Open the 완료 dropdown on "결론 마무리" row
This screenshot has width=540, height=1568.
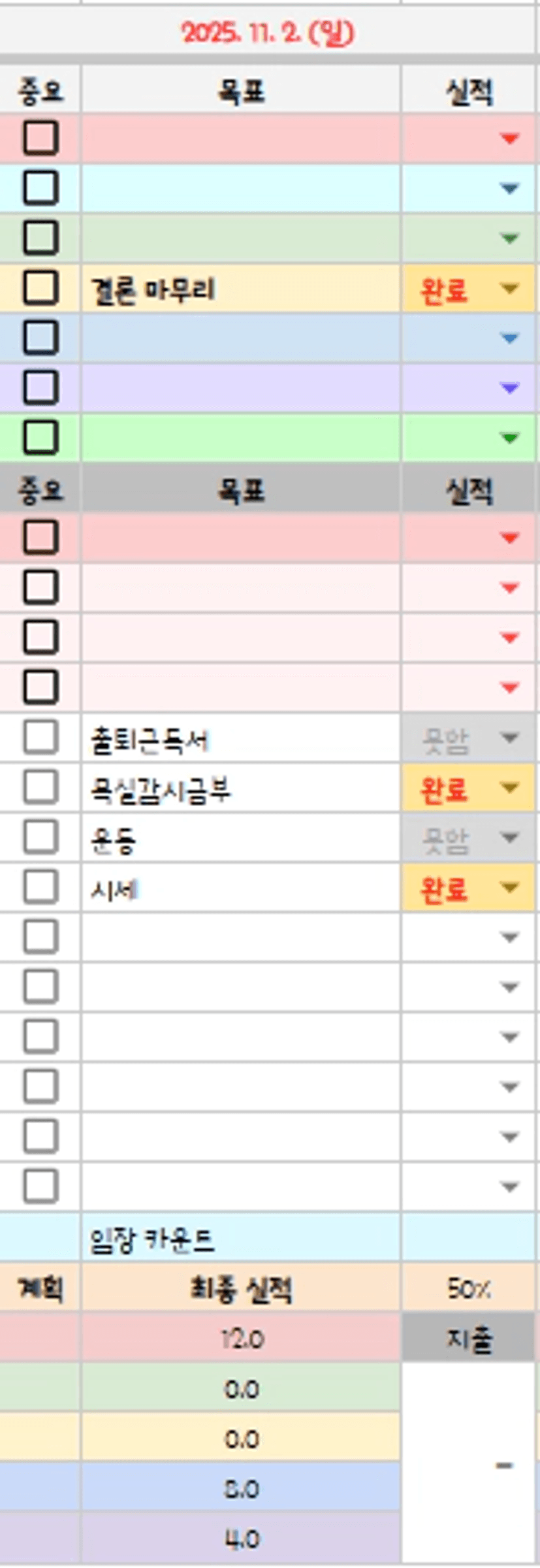[x=509, y=289]
